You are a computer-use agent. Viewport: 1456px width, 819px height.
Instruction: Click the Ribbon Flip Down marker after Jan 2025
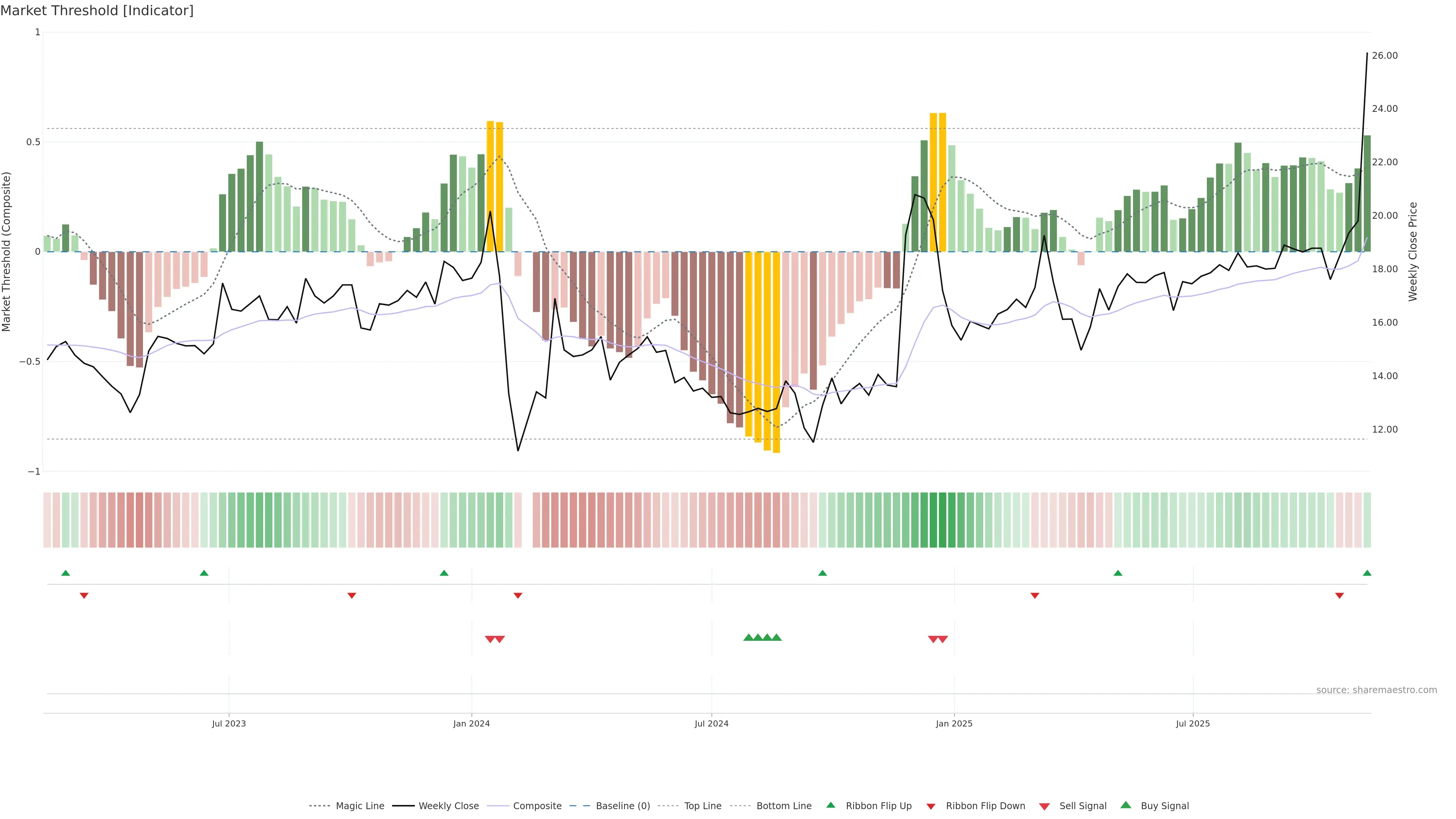click(1035, 595)
